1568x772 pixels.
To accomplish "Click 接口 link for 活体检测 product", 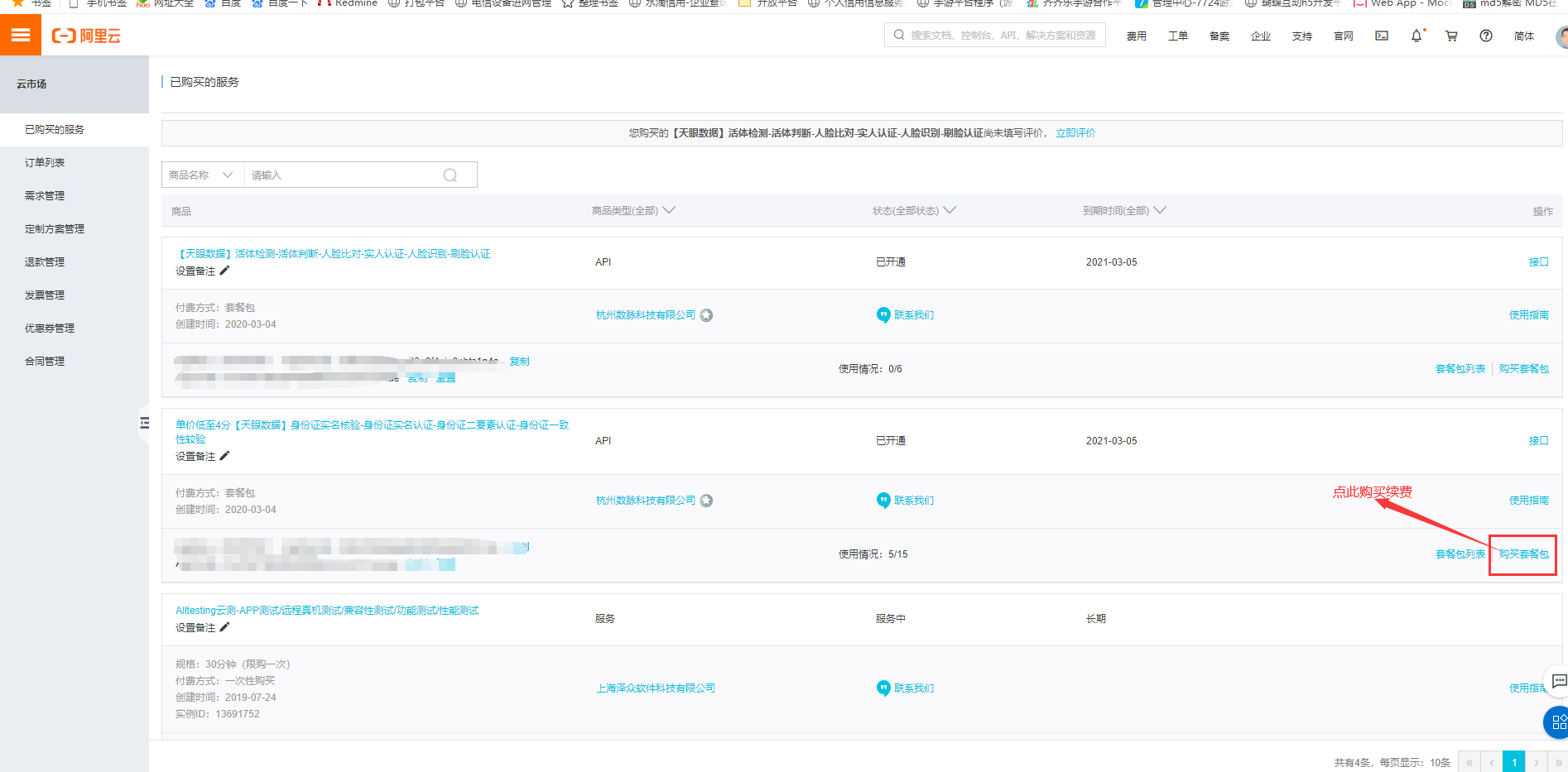I will click(1539, 262).
